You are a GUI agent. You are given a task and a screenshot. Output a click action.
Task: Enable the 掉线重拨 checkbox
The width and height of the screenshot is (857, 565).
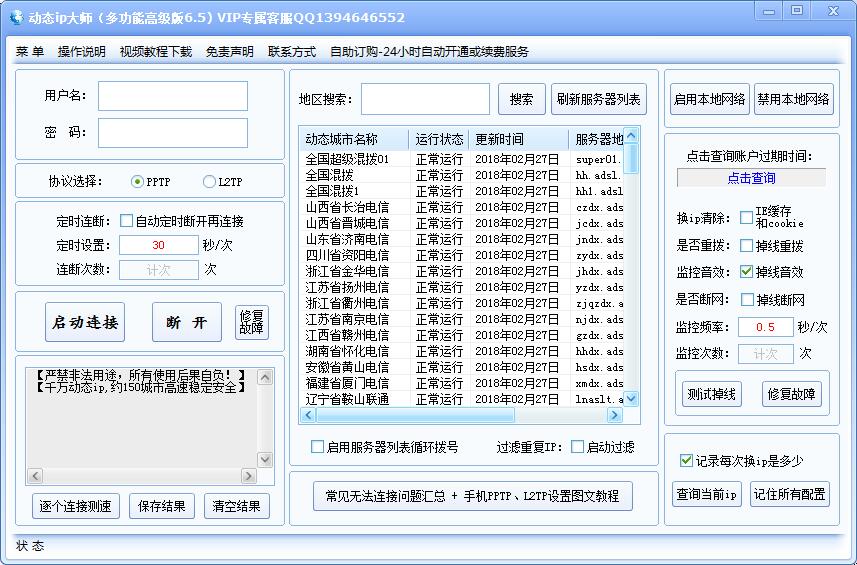746,245
